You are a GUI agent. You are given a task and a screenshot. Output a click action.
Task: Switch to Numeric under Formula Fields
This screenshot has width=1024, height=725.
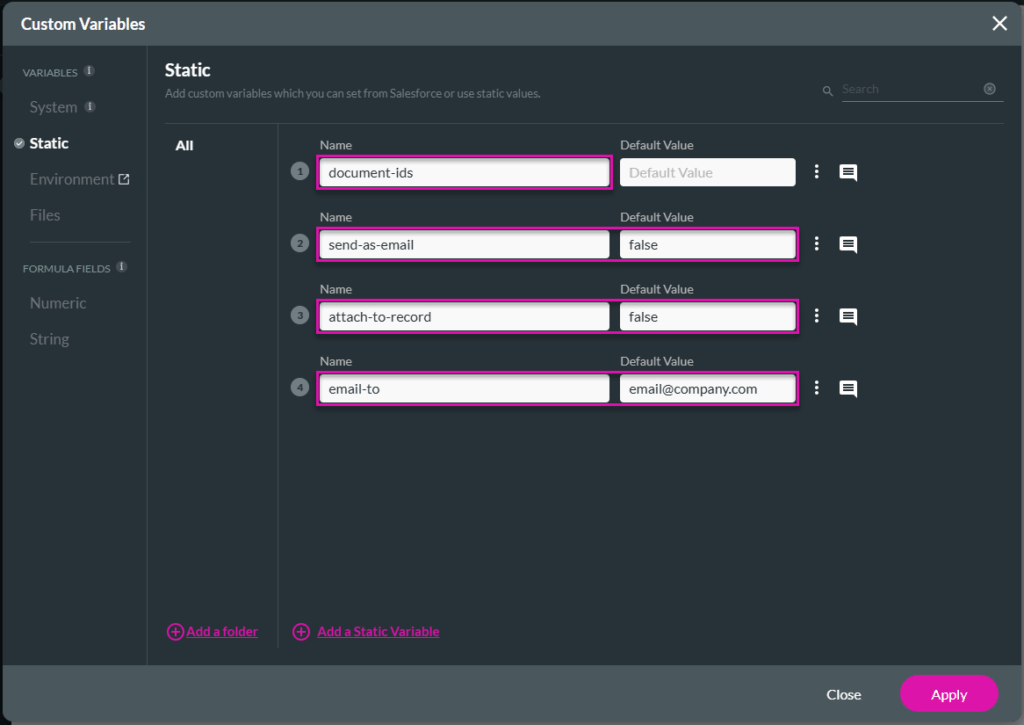click(x=58, y=303)
